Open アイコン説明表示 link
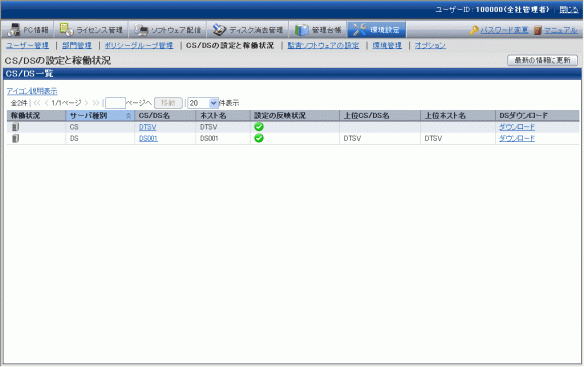The width and height of the screenshot is (584, 367). tap(32, 91)
